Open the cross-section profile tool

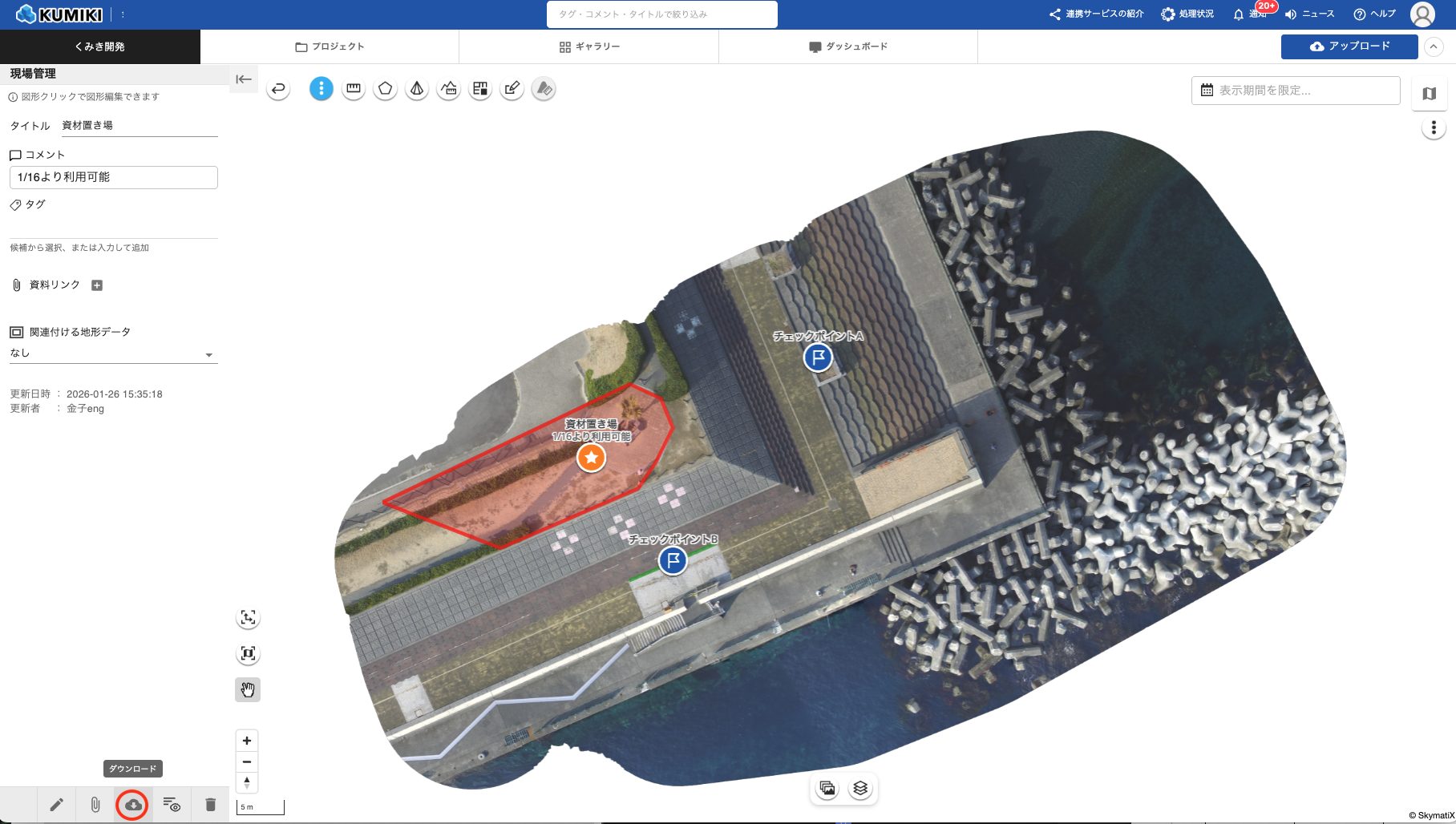click(449, 89)
